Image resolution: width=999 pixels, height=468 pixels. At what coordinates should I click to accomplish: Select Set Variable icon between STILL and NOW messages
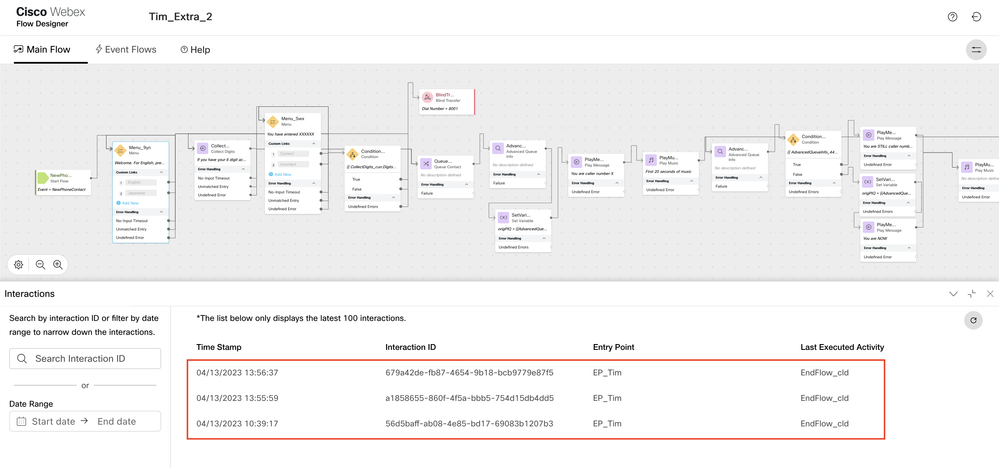[x=868, y=182]
